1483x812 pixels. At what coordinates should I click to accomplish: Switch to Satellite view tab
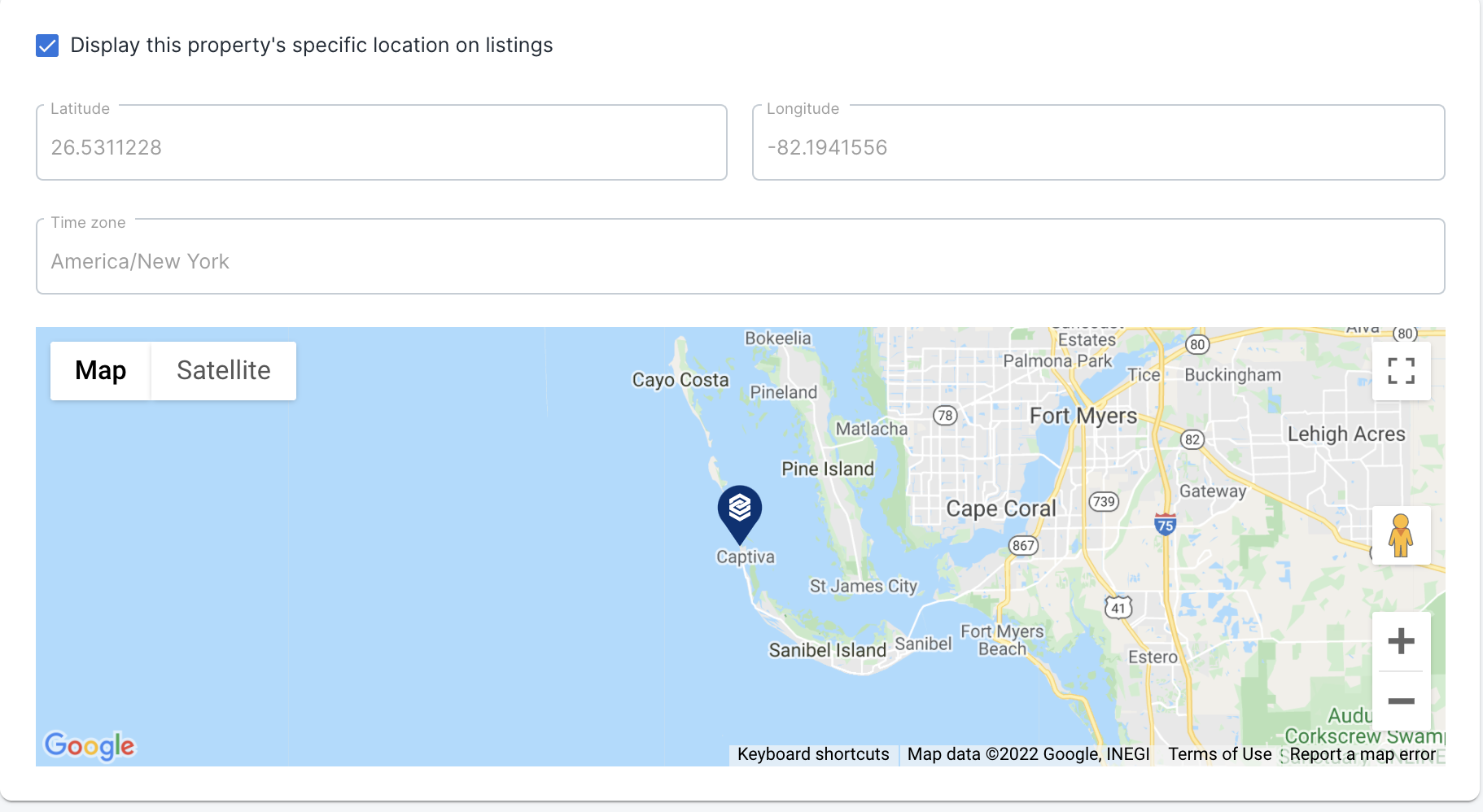[x=224, y=371]
